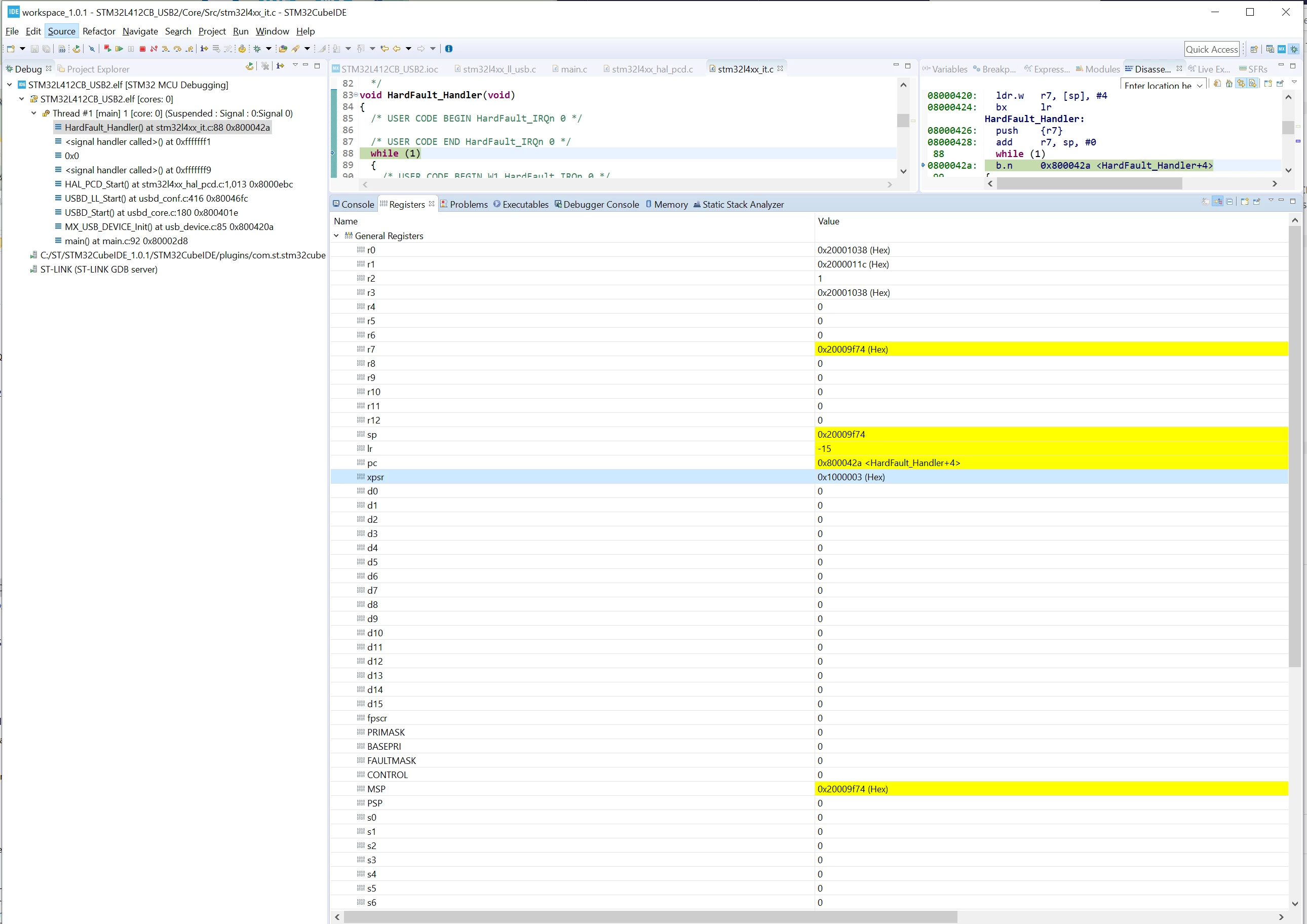Image resolution: width=1307 pixels, height=924 pixels.
Task: Select the USBD_LL_Start() stack frame
Action: click(151, 198)
